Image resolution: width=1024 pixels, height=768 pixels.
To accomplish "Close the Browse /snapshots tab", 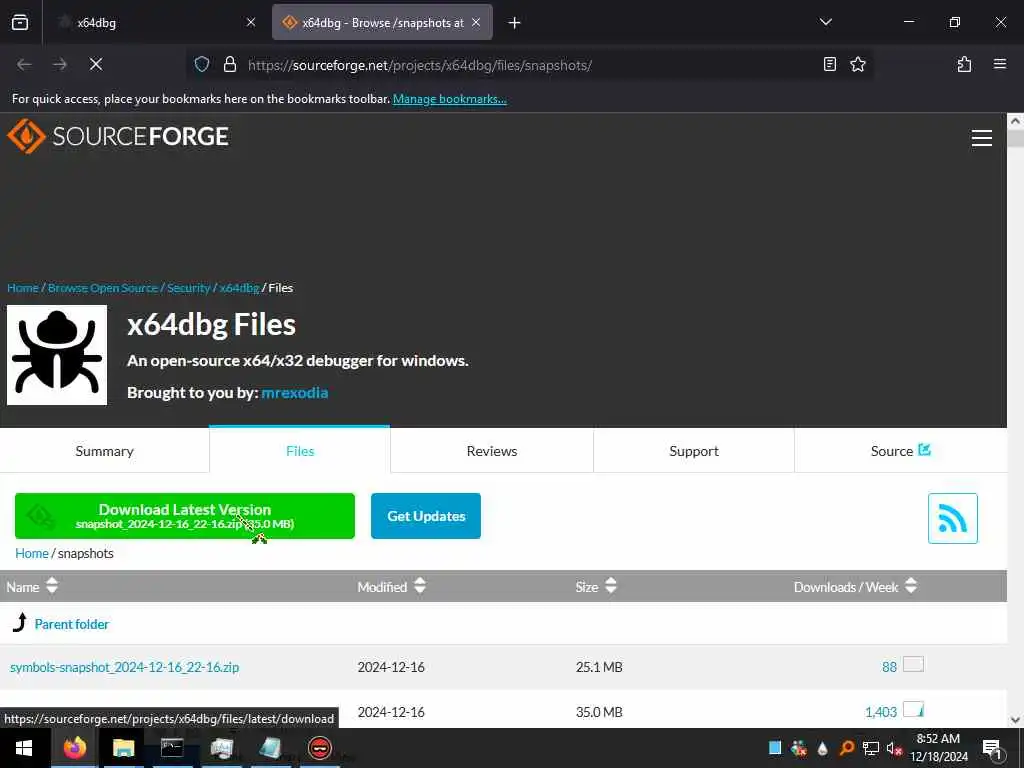I will click(476, 22).
